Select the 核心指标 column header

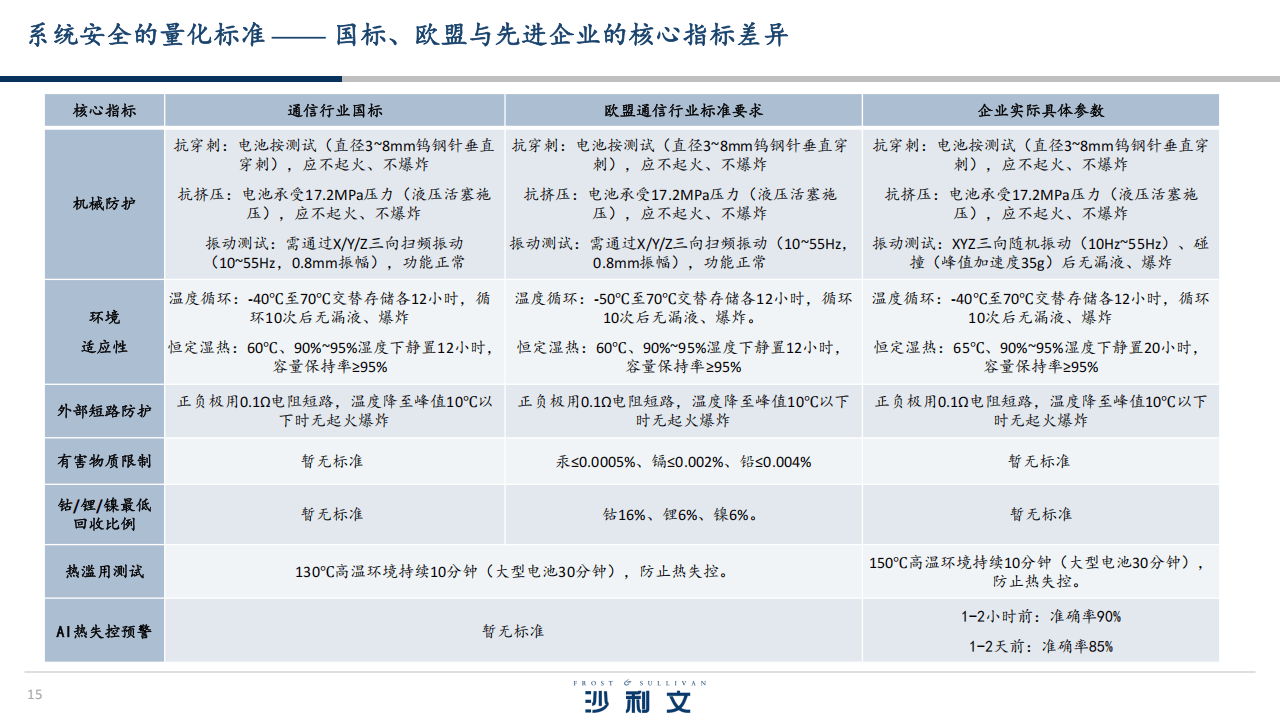(104, 111)
